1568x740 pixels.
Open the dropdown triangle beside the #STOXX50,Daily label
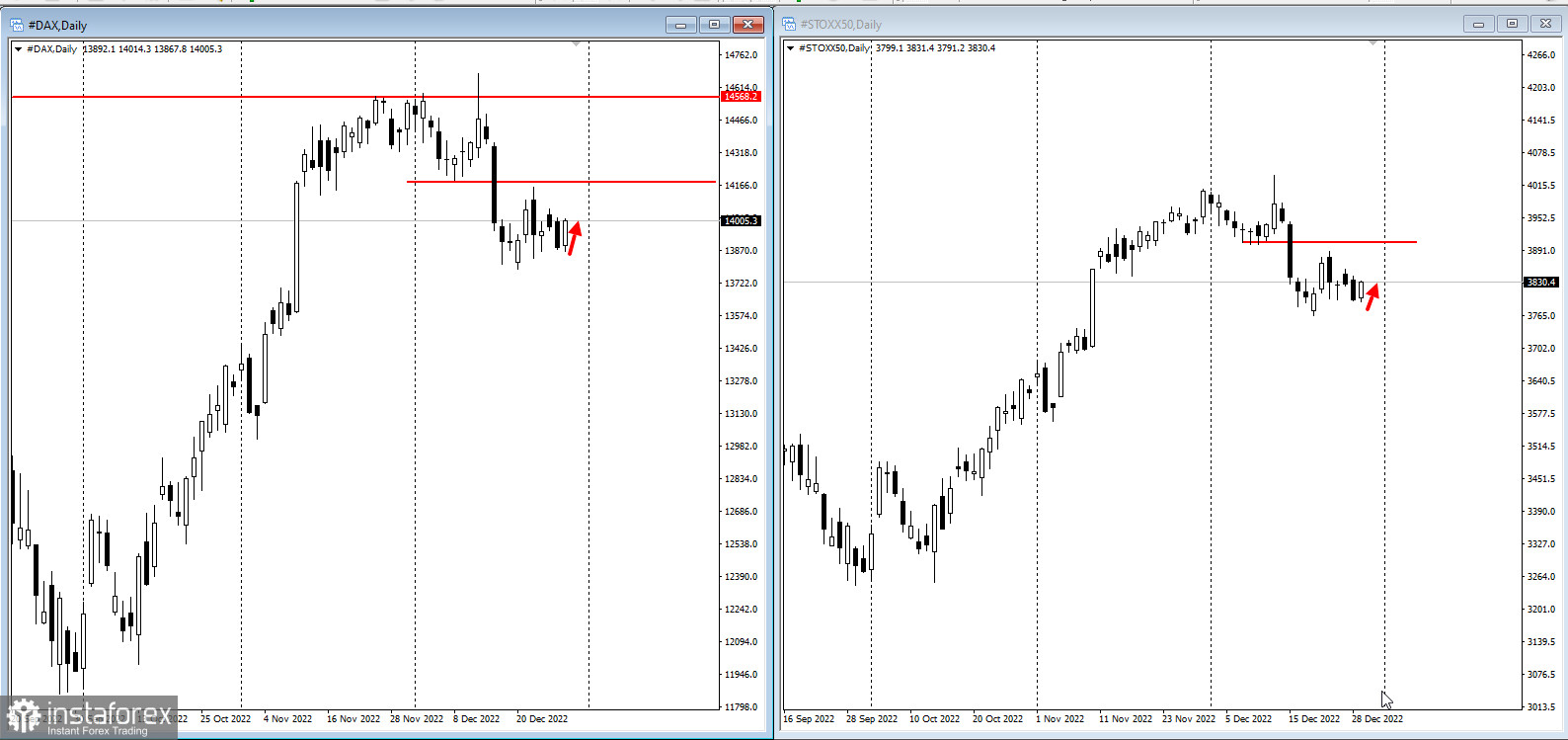pos(790,48)
